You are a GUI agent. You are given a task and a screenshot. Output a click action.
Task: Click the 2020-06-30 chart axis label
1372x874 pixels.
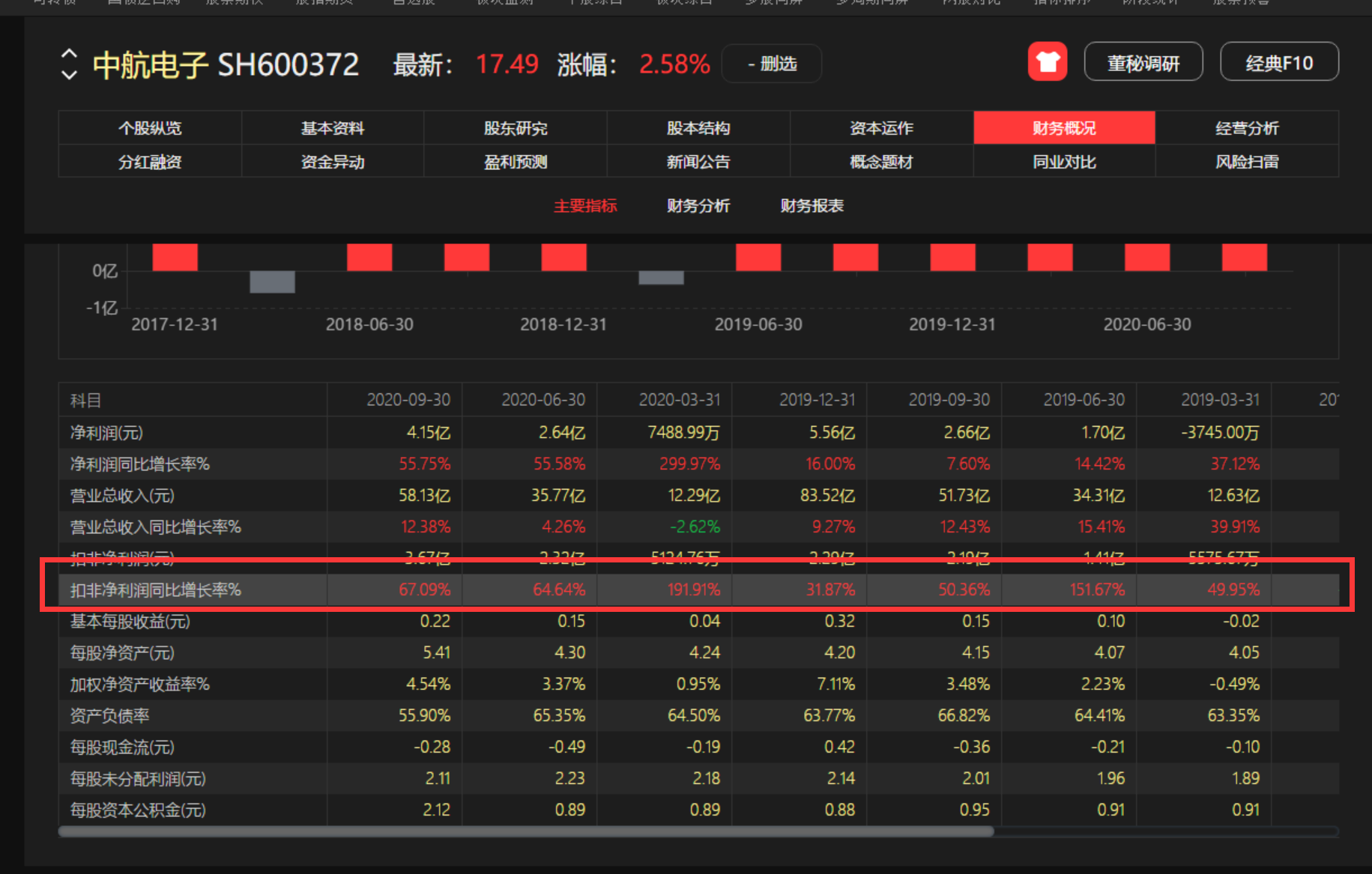[1146, 324]
